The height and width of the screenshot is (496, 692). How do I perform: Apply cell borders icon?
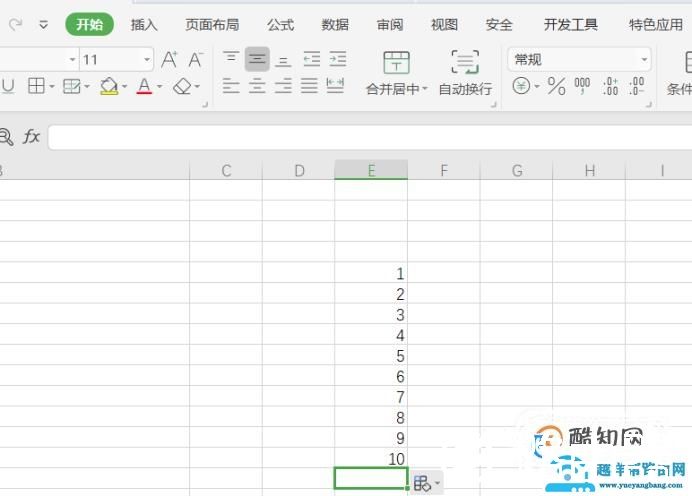(36, 86)
